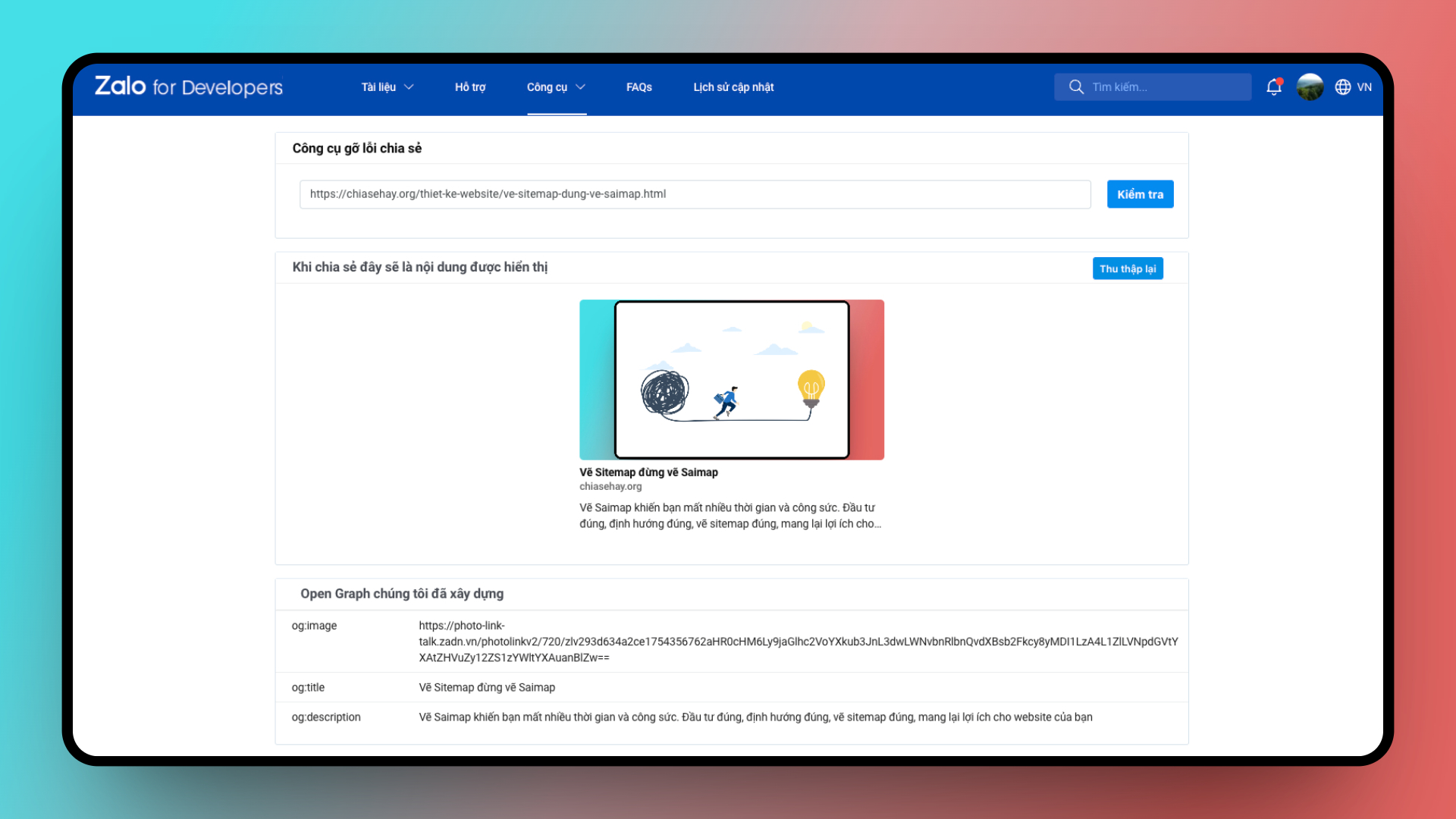Click the user profile avatar
Screen dimensions: 1456x819
[1310, 87]
